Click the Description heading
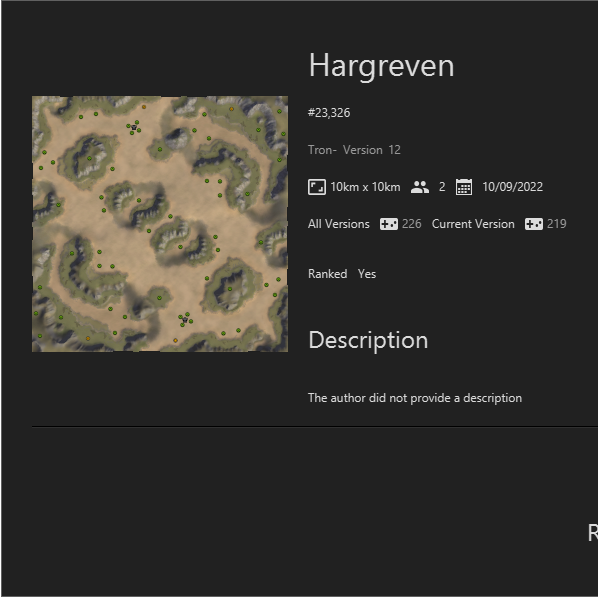 pos(368,340)
